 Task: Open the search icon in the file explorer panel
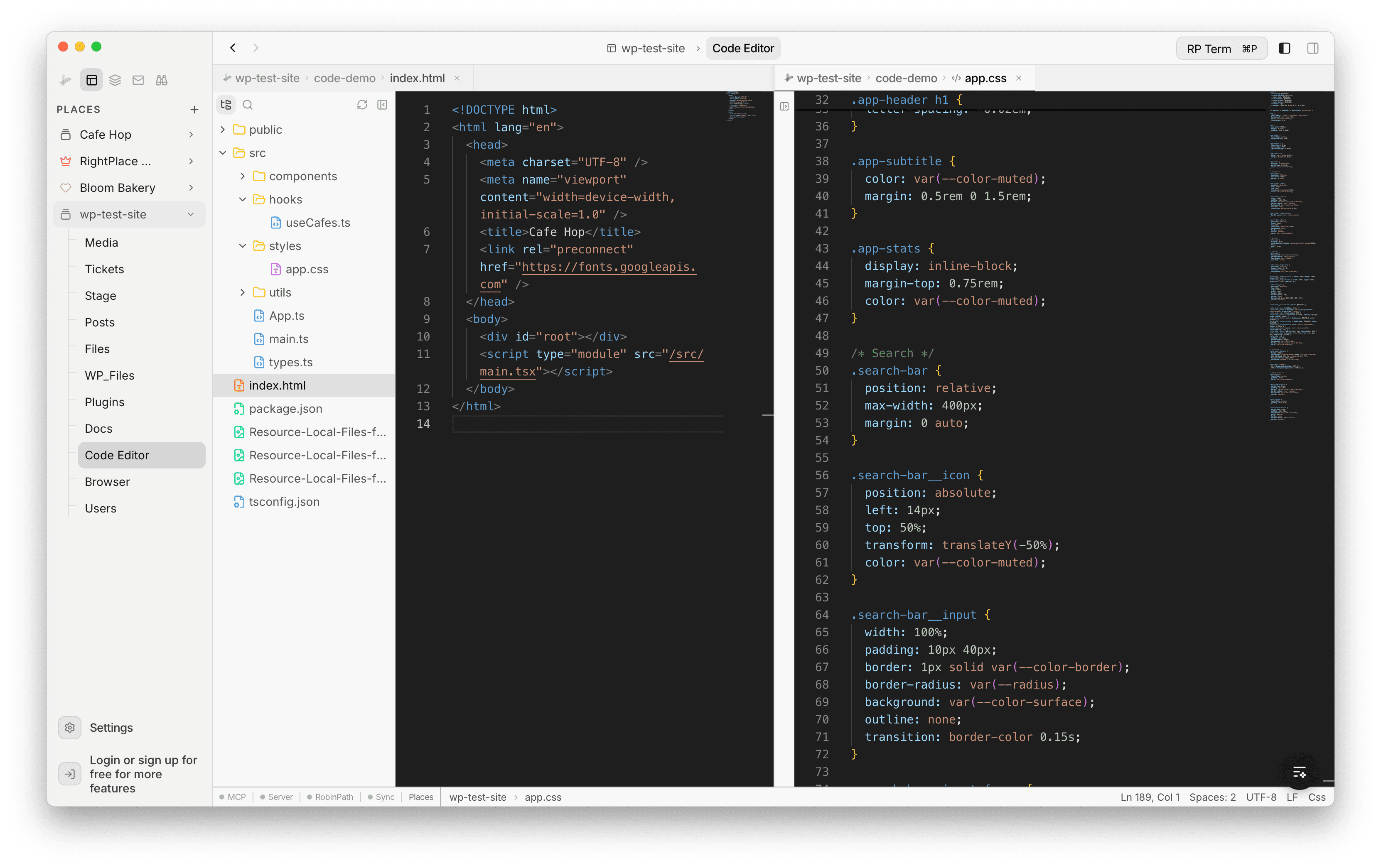(x=248, y=105)
